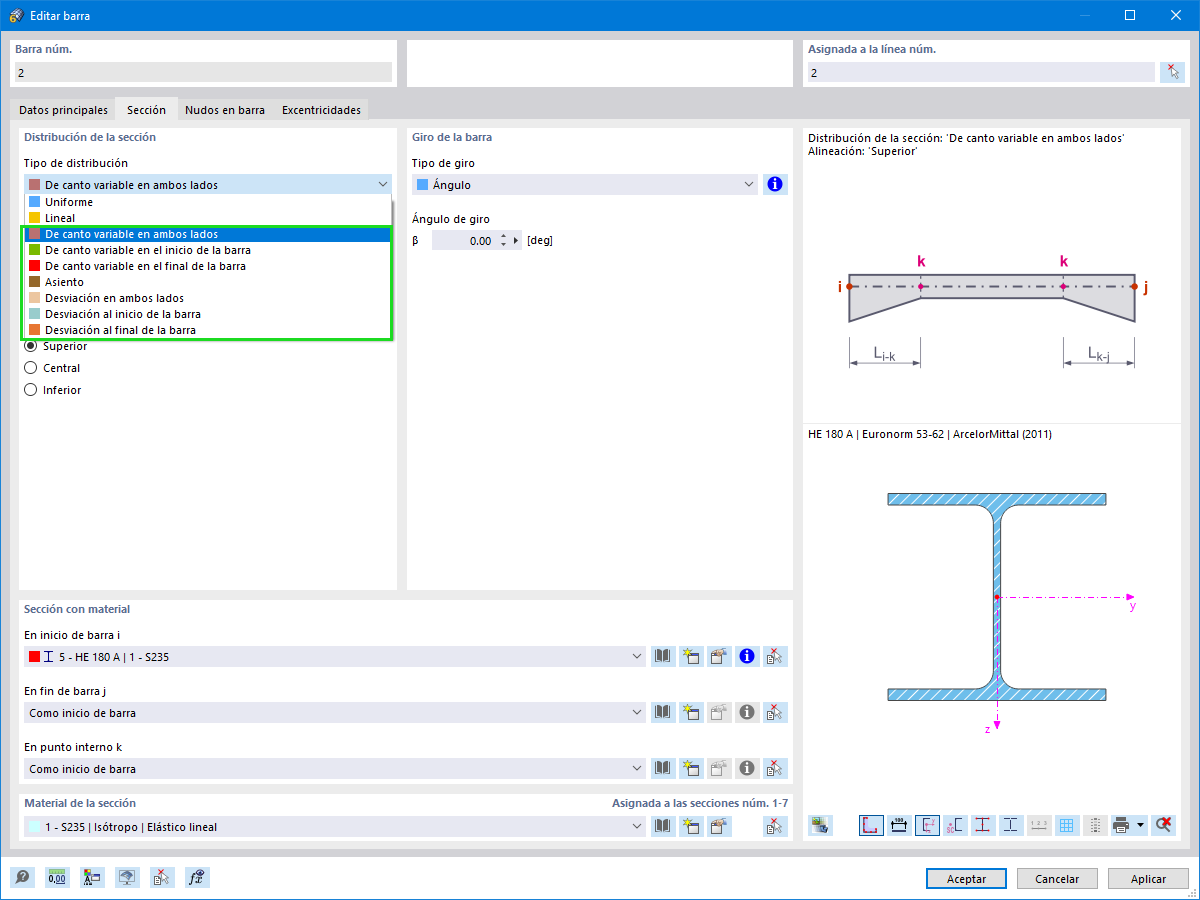Create new section for 'En fin de barra j'
1200x900 pixels.
pyautogui.click(x=690, y=713)
